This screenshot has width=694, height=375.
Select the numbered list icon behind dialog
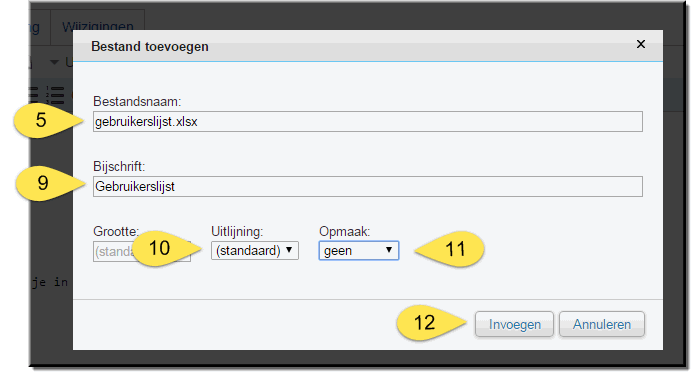[x=55, y=95]
